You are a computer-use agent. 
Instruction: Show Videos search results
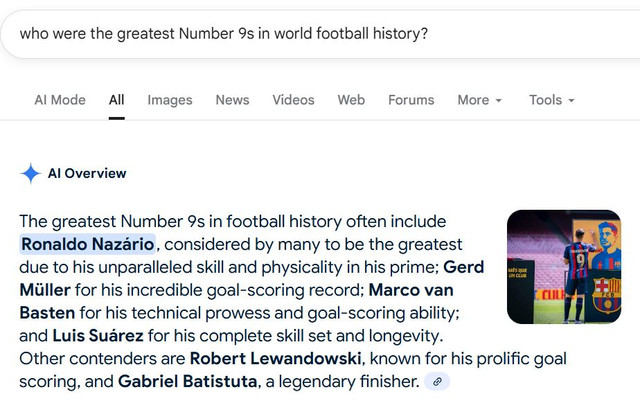tap(293, 100)
